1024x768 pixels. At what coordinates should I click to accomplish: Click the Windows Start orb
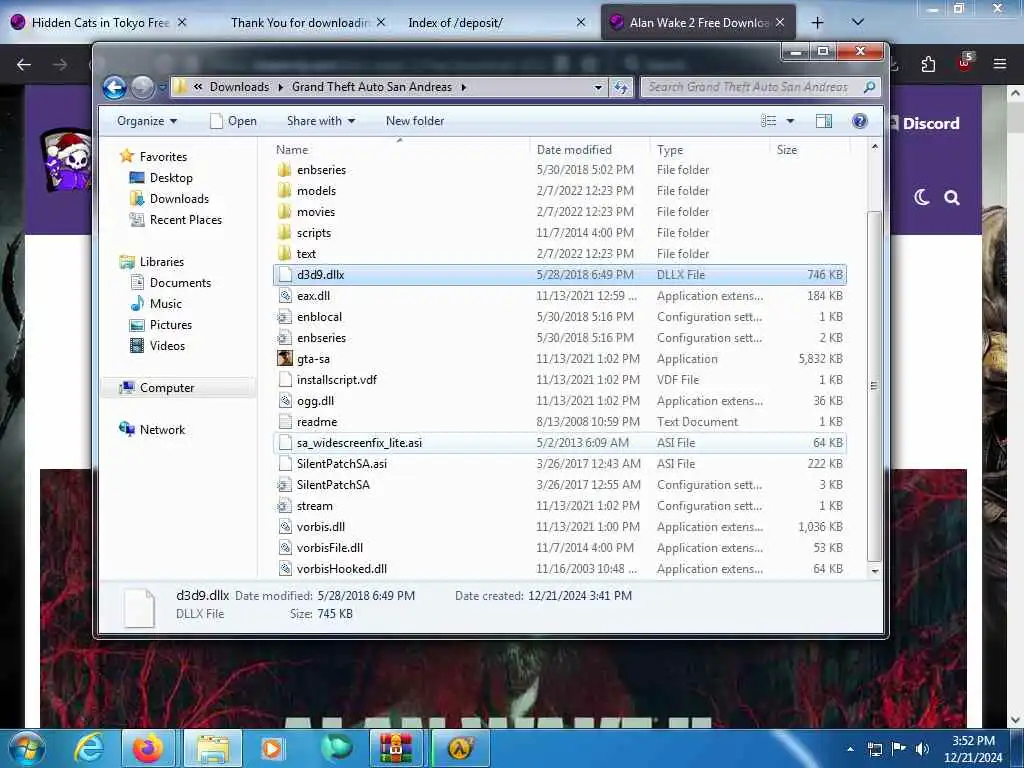click(26, 749)
